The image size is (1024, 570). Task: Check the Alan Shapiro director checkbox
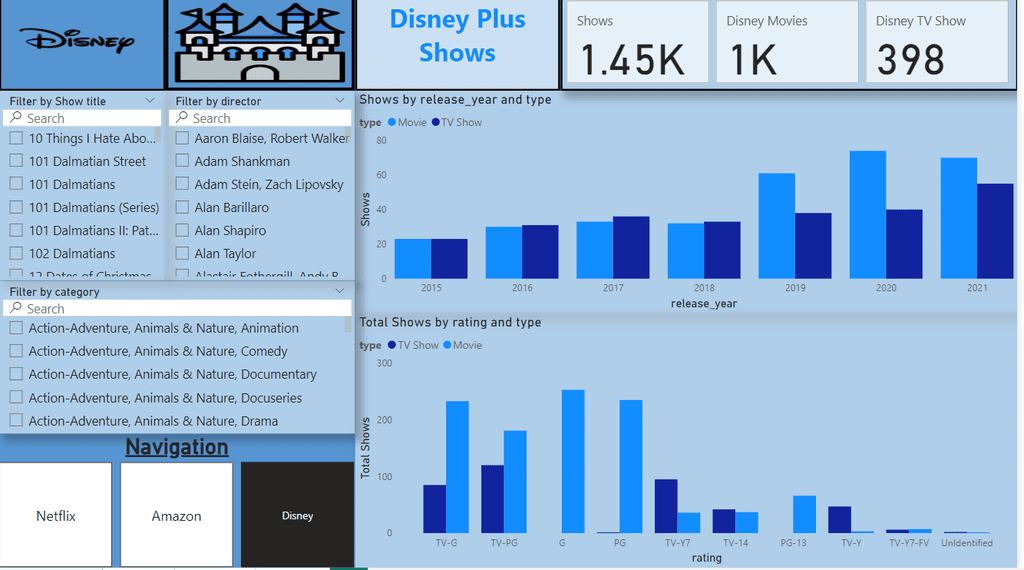tap(182, 230)
